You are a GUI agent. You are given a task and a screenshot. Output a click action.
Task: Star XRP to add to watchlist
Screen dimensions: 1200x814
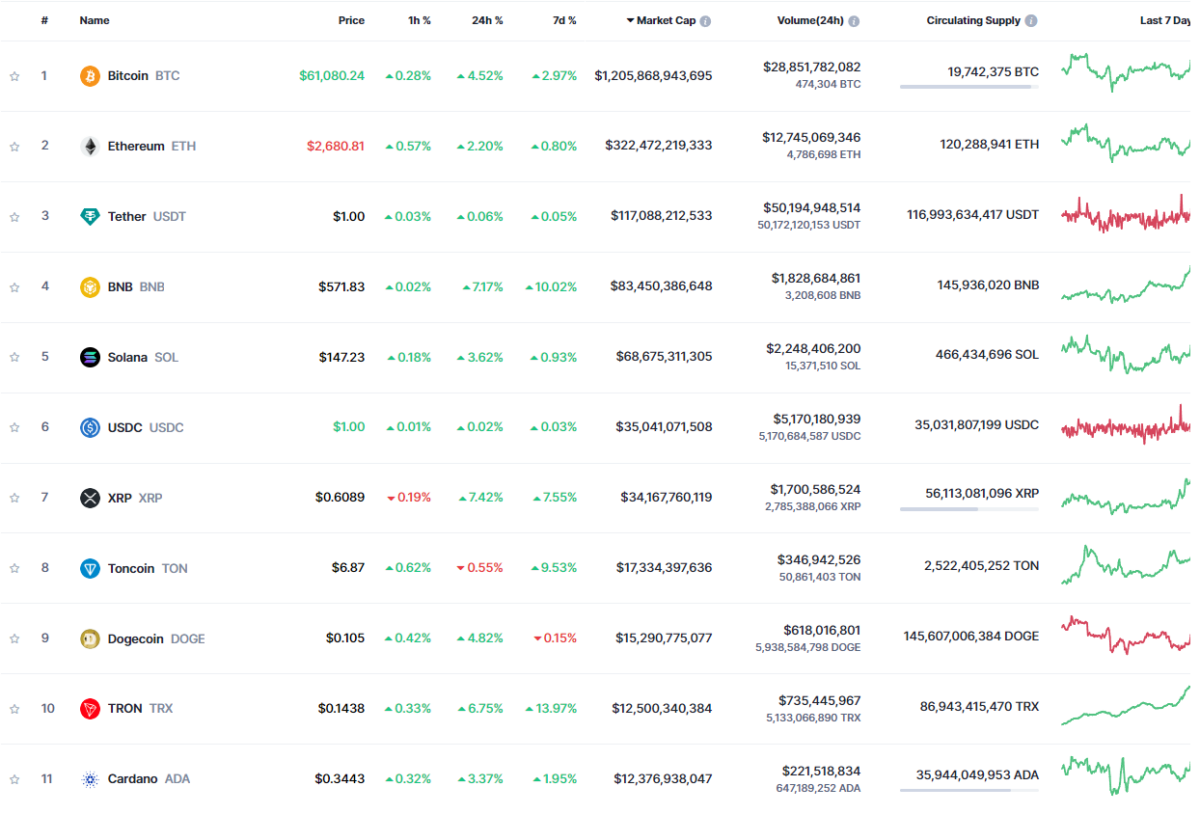14,498
